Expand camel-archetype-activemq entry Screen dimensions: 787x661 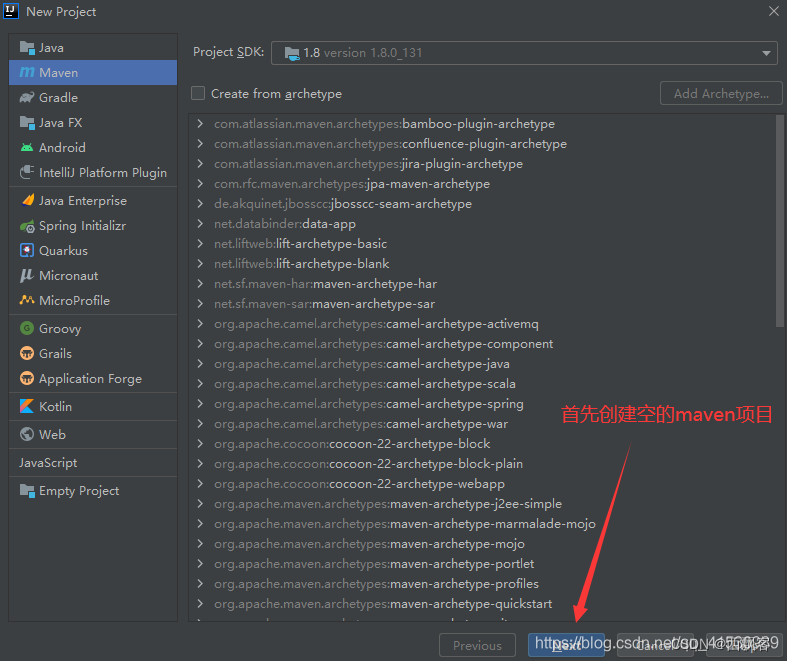tap(200, 324)
